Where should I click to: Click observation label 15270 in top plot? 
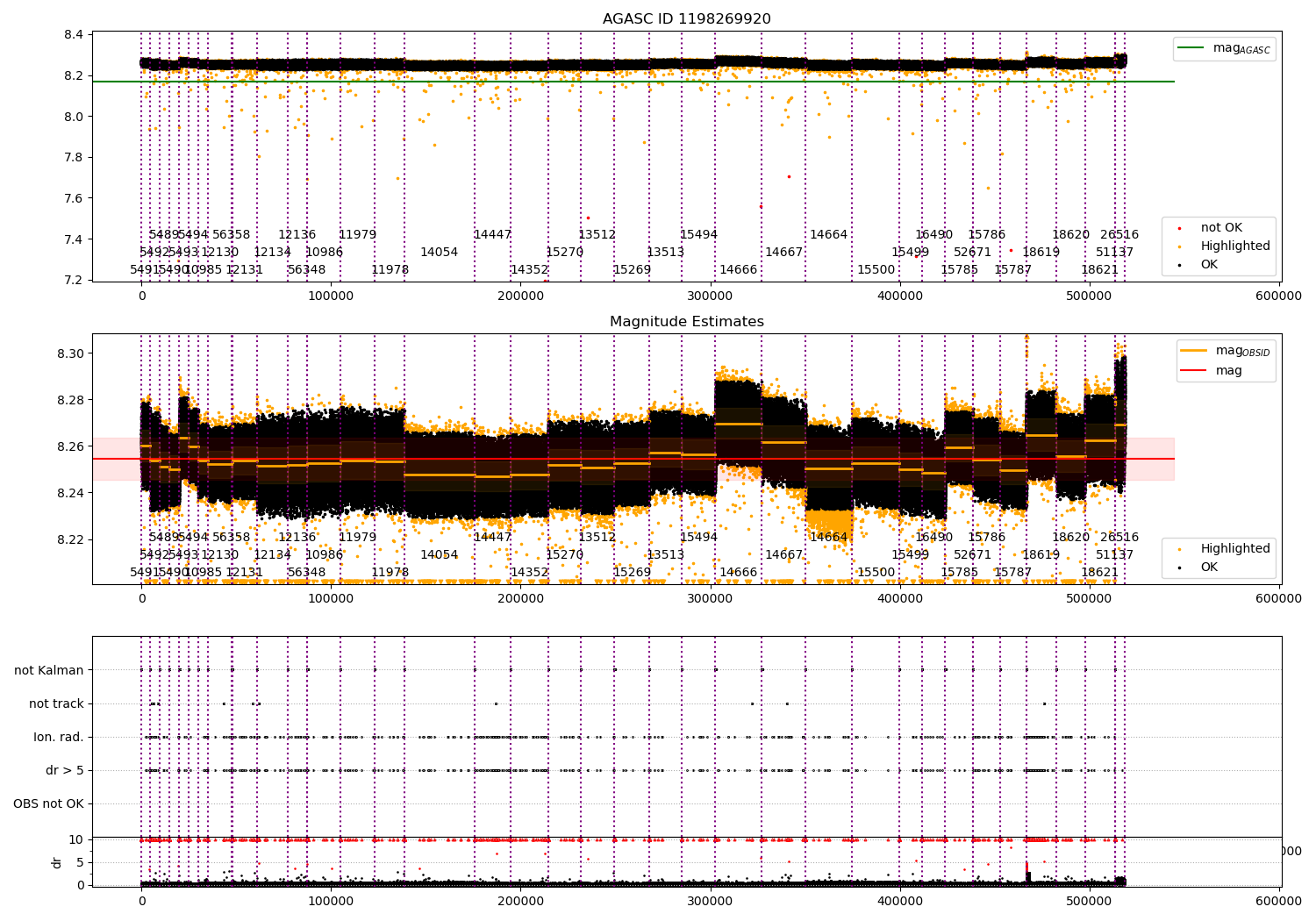click(564, 253)
